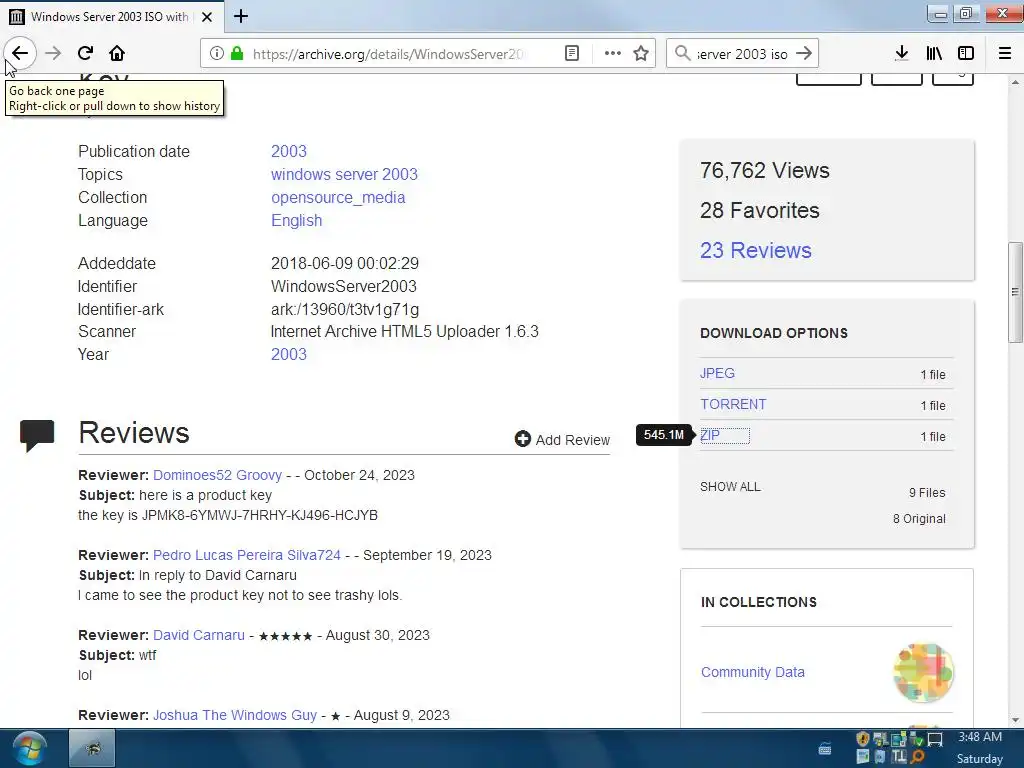Screen dimensions: 1024x768
Task: Click the '9 Files' count text
Action: point(927,493)
